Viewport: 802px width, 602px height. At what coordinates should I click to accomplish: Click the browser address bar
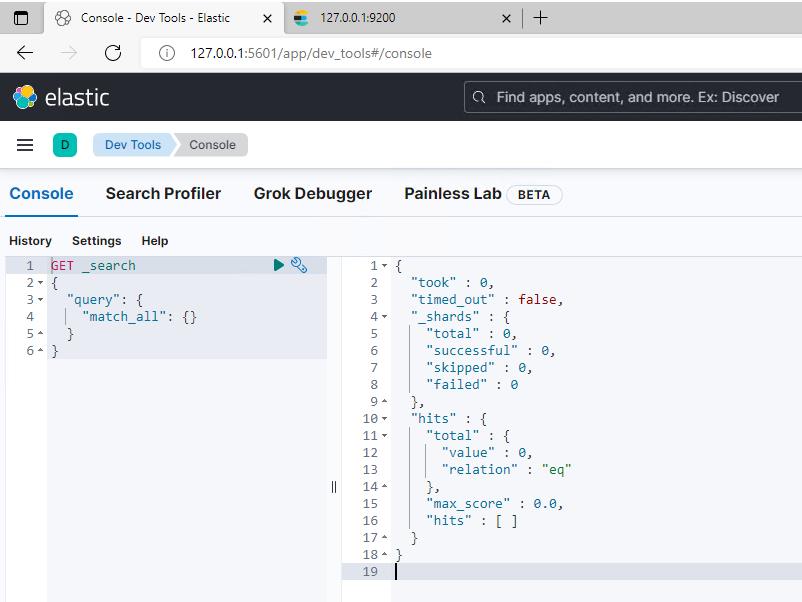click(471, 53)
